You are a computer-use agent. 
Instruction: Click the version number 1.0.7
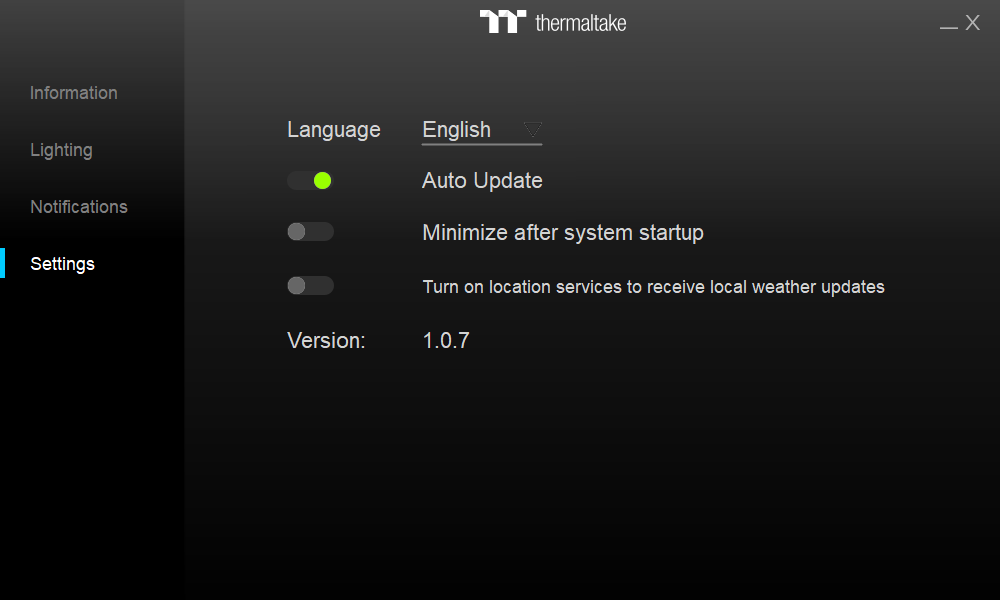pos(446,340)
